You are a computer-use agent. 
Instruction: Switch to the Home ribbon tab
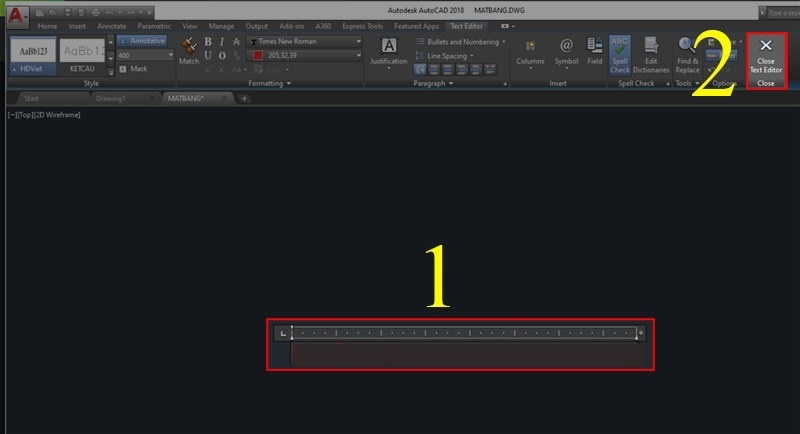click(x=47, y=26)
